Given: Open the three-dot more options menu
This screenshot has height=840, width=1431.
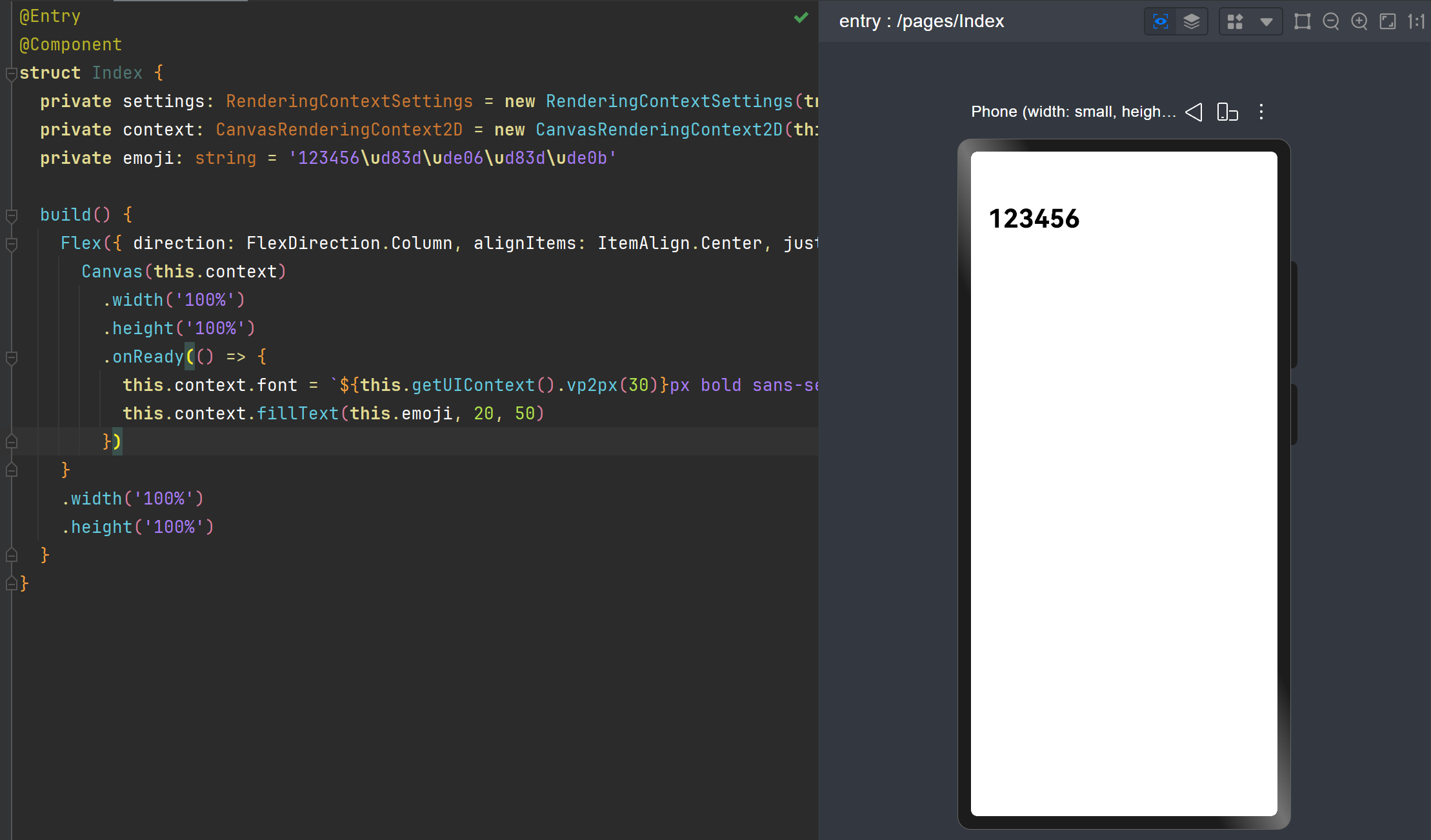Looking at the screenshot, I should [x=1261, y=112].
